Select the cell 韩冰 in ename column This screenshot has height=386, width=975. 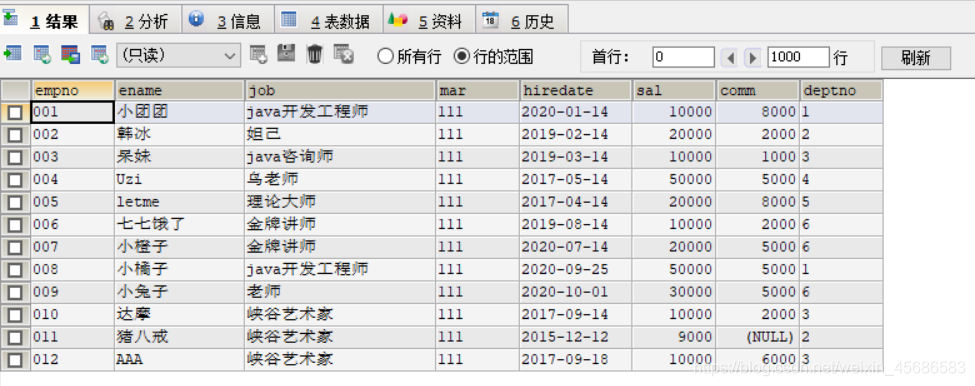(x=180, y=135)
